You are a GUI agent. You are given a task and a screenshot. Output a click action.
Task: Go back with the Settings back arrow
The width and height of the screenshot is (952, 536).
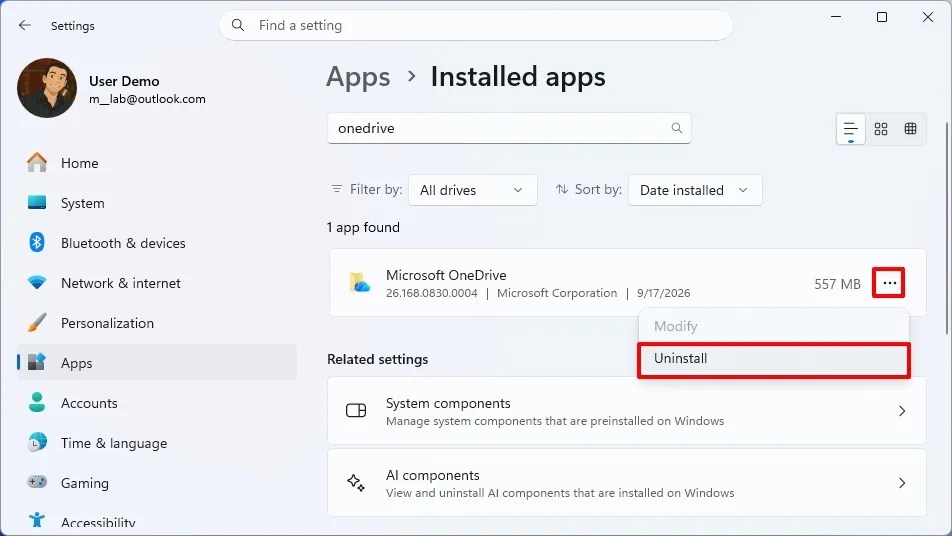pyautogui.click(x=24, y=25)
